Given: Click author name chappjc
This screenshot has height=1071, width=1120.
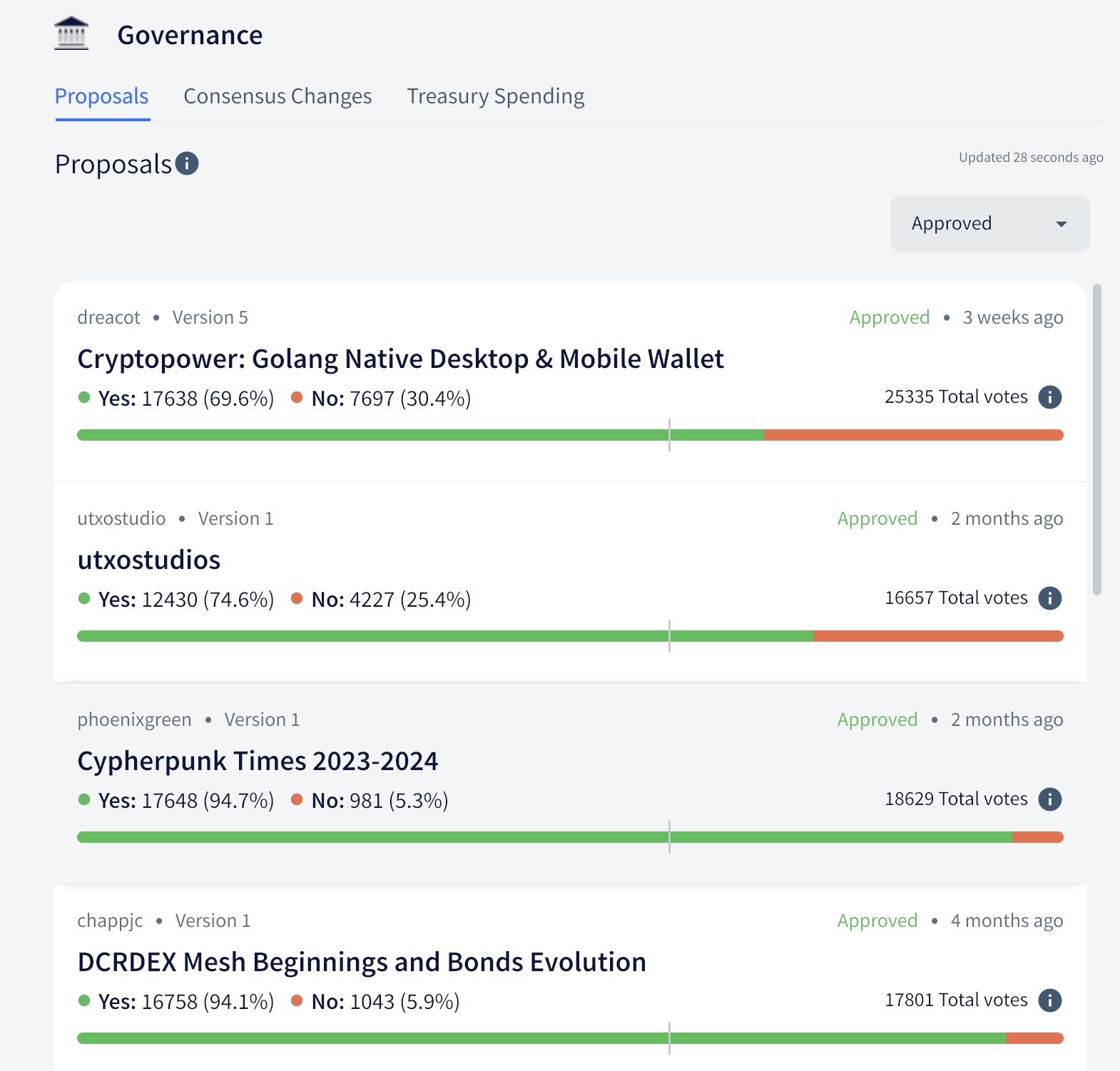Looking at the screenshot, I should point(110,921).
